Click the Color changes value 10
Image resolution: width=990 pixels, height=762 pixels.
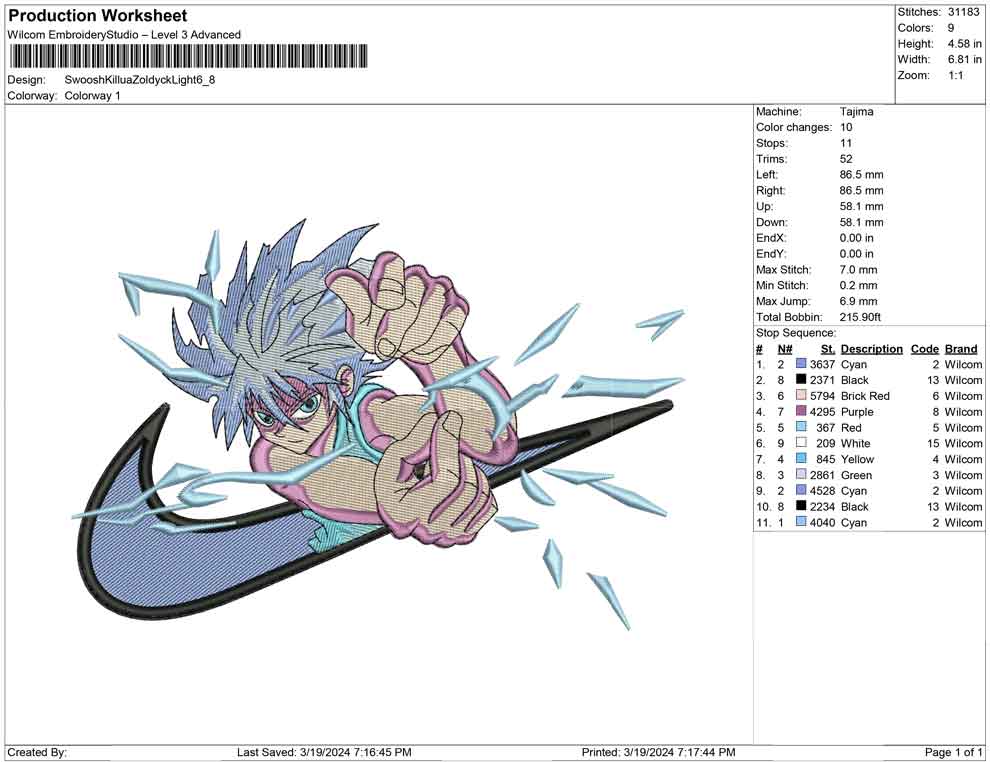[846, 128]
